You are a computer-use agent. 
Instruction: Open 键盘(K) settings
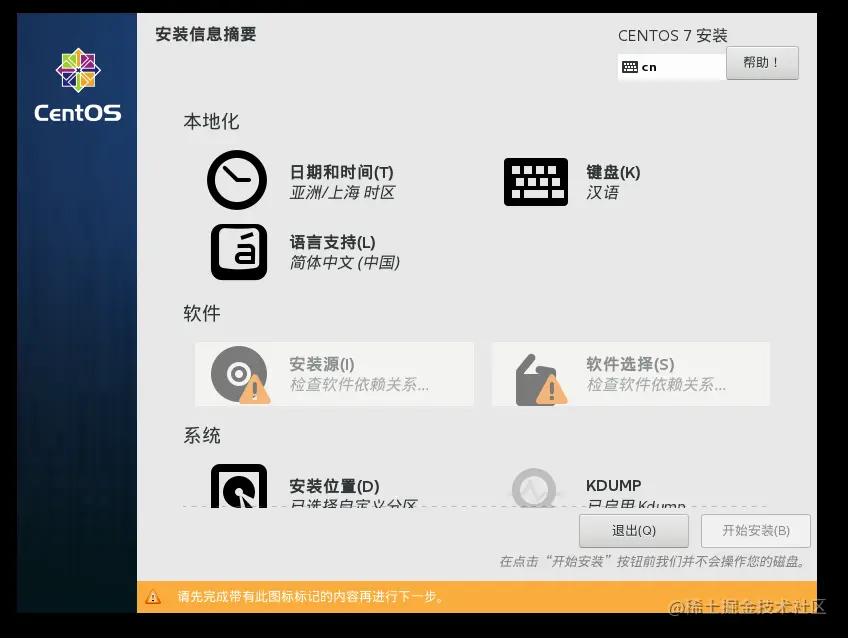613,172
